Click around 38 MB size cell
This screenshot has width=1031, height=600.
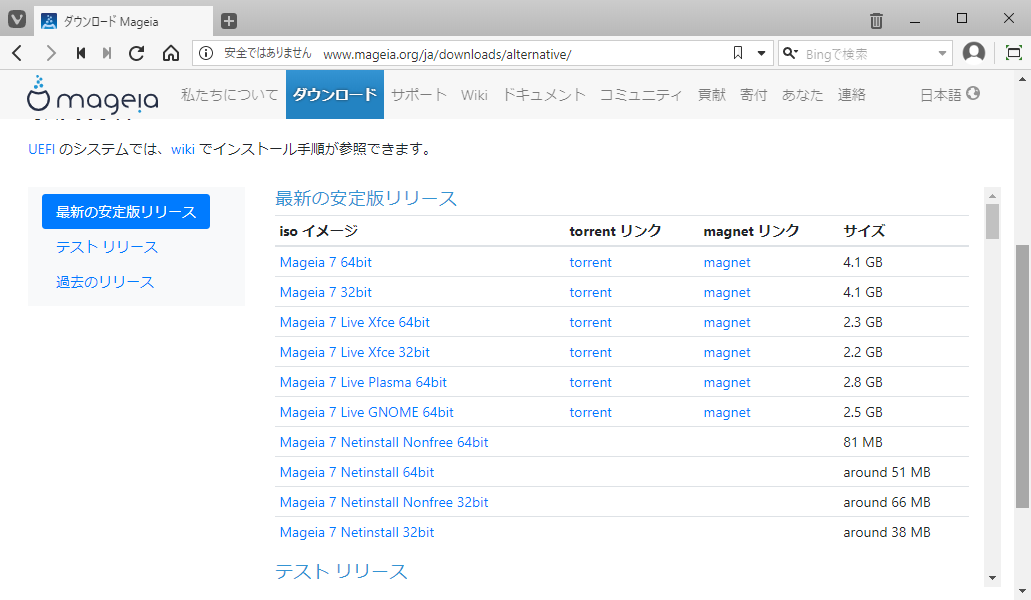click(x=887, y=532)
